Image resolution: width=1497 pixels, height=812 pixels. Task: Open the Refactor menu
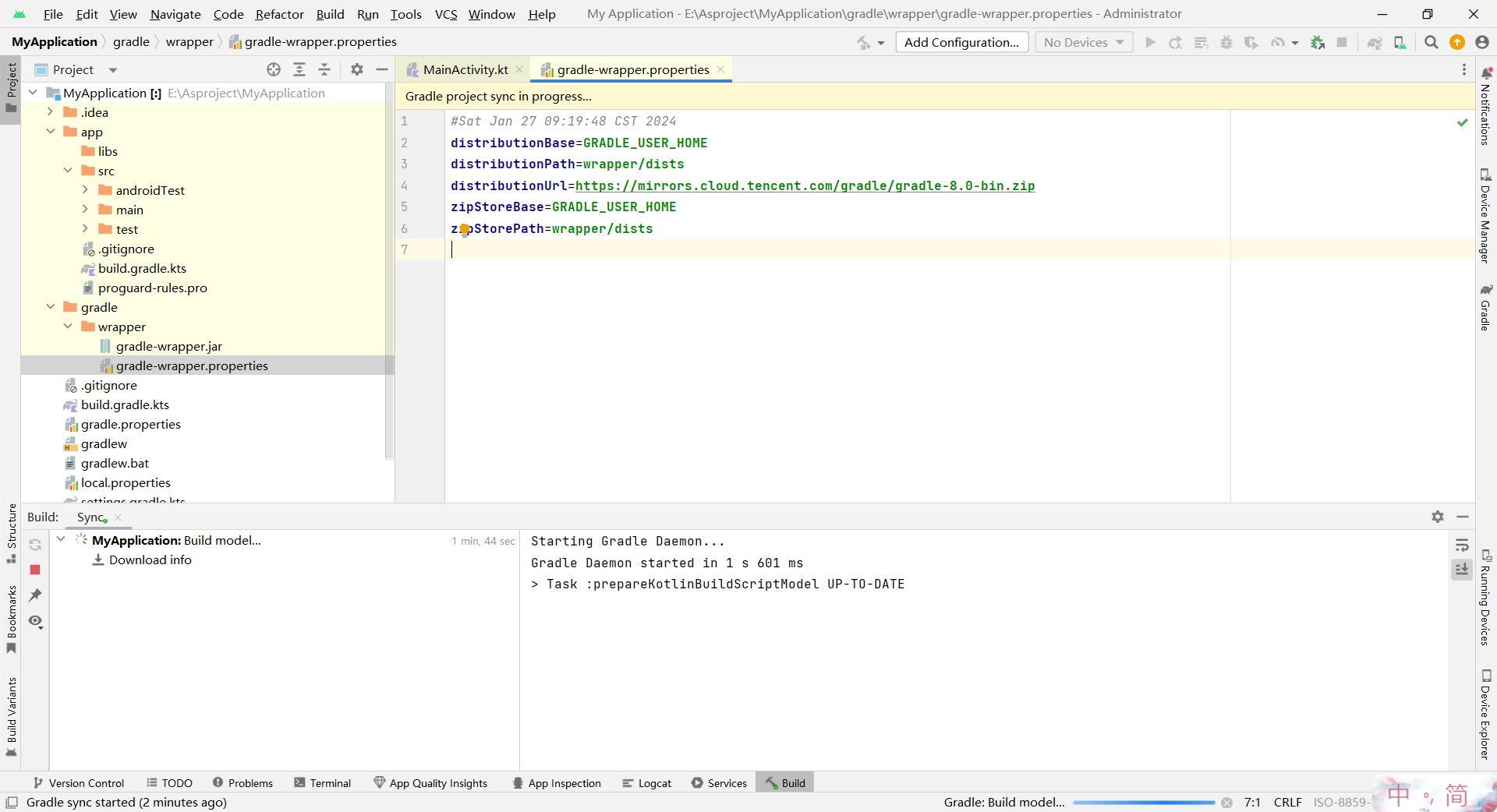tap(279, 14)
